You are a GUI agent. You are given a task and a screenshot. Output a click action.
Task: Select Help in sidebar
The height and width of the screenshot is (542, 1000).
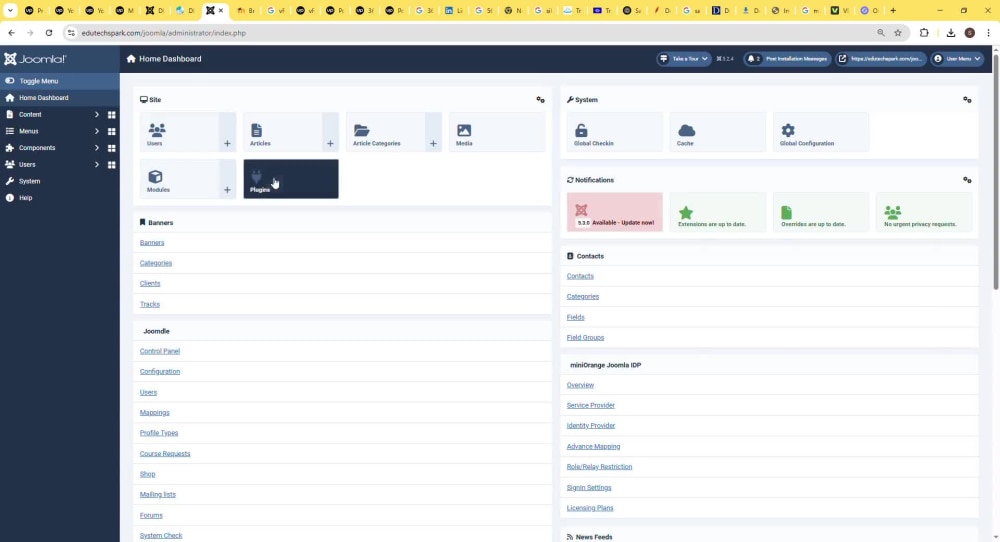(x=59, y=198)
